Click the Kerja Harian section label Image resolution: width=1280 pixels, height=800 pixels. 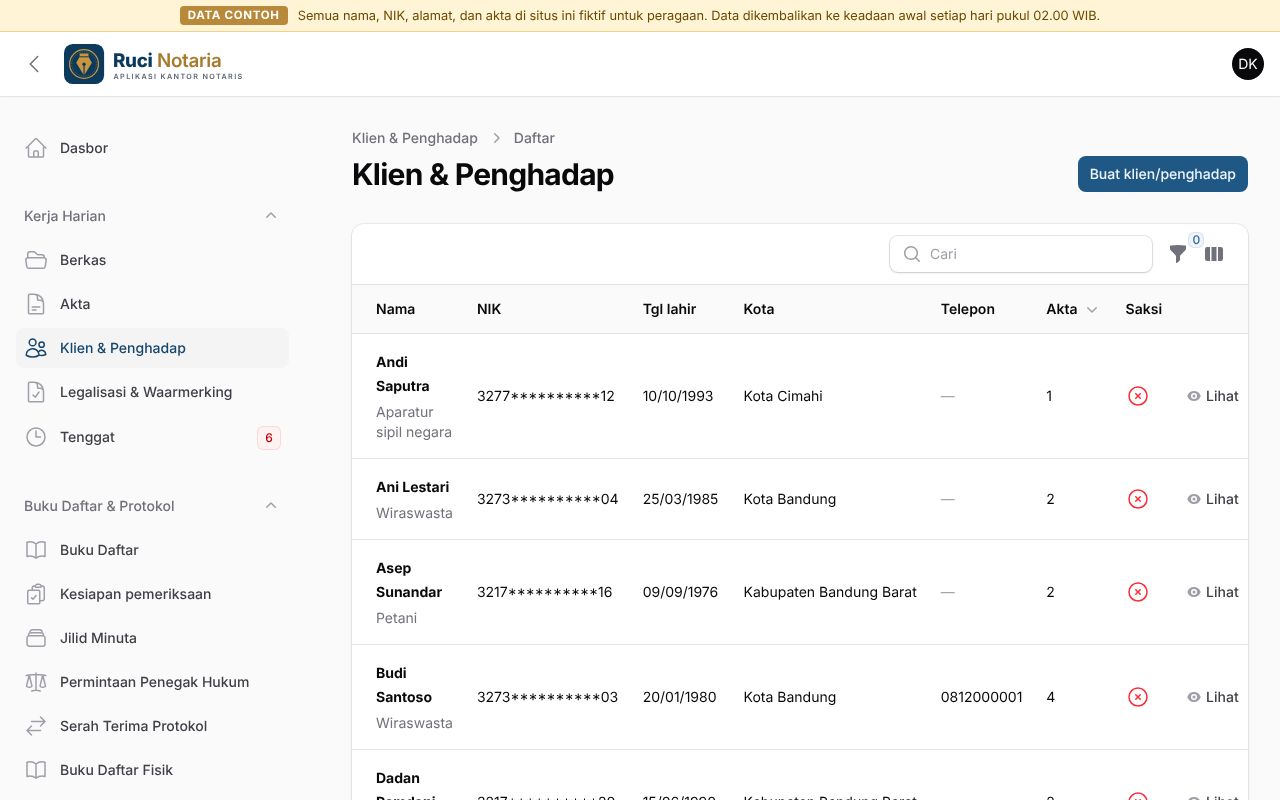65,216
